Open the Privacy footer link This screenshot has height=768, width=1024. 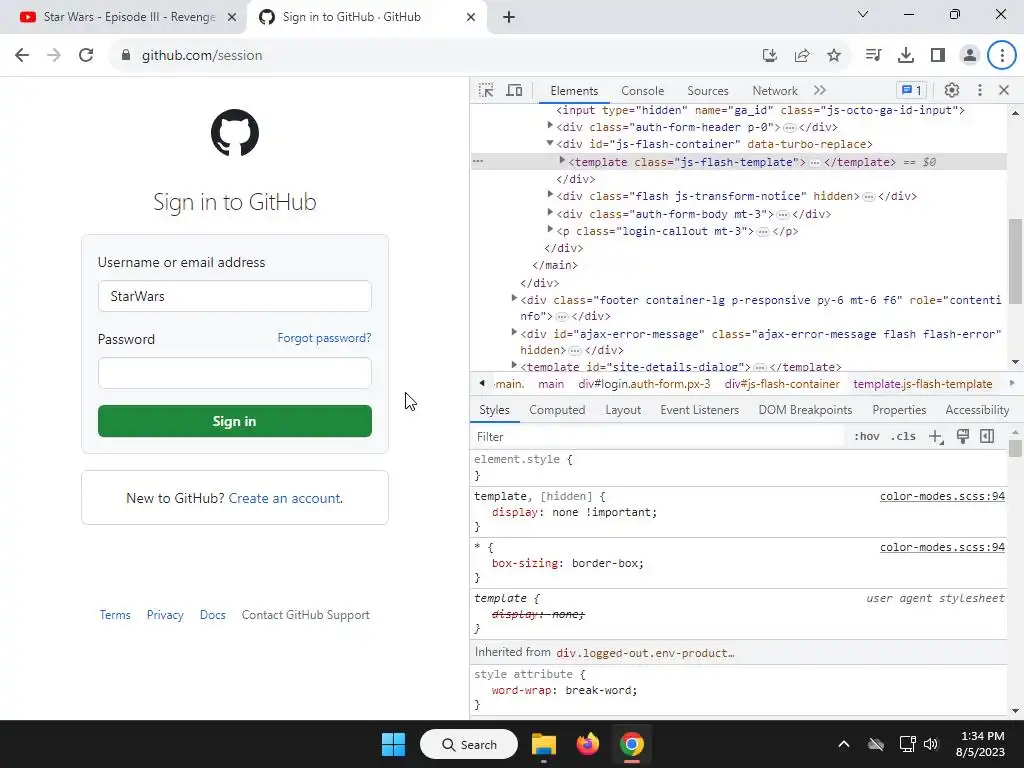point(165,615)
